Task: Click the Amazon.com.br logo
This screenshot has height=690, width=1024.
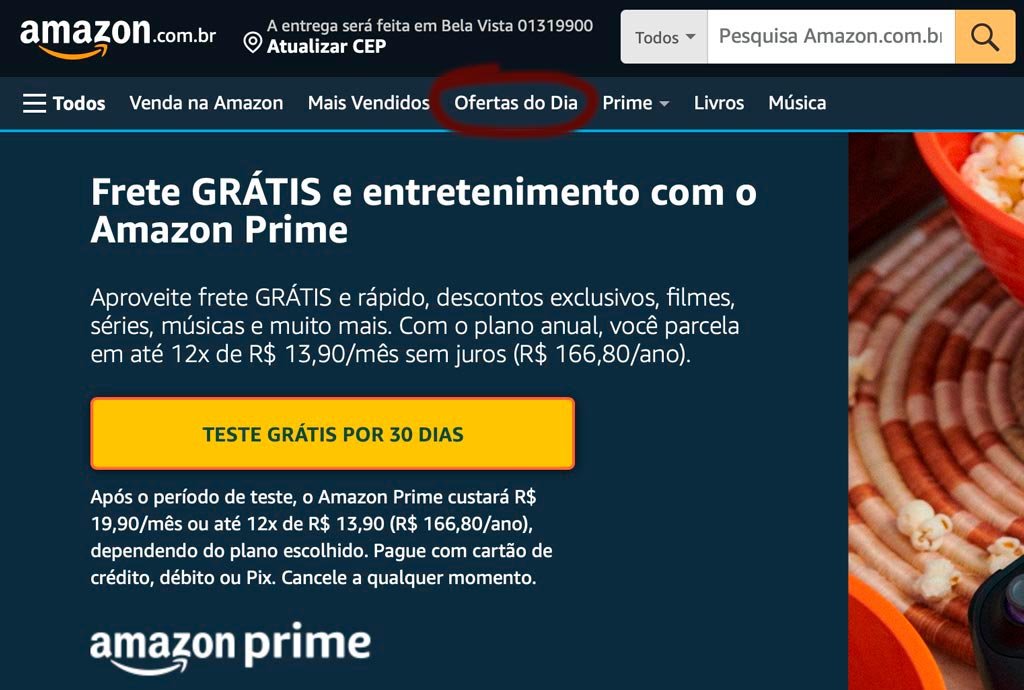Action: [x=118, y=37]
